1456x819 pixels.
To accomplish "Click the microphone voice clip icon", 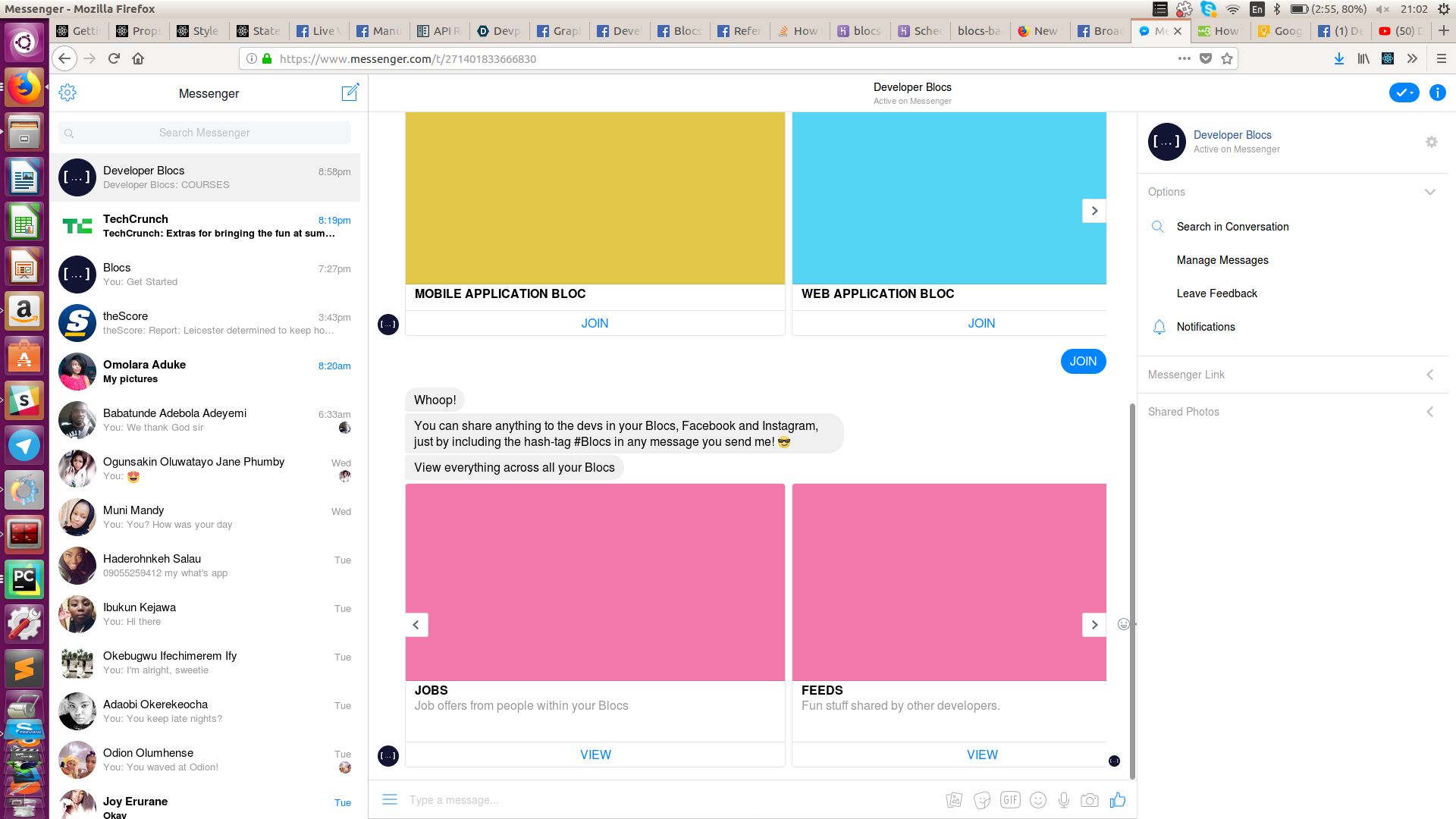I will pyautogui.click(x=1064, y=800).
